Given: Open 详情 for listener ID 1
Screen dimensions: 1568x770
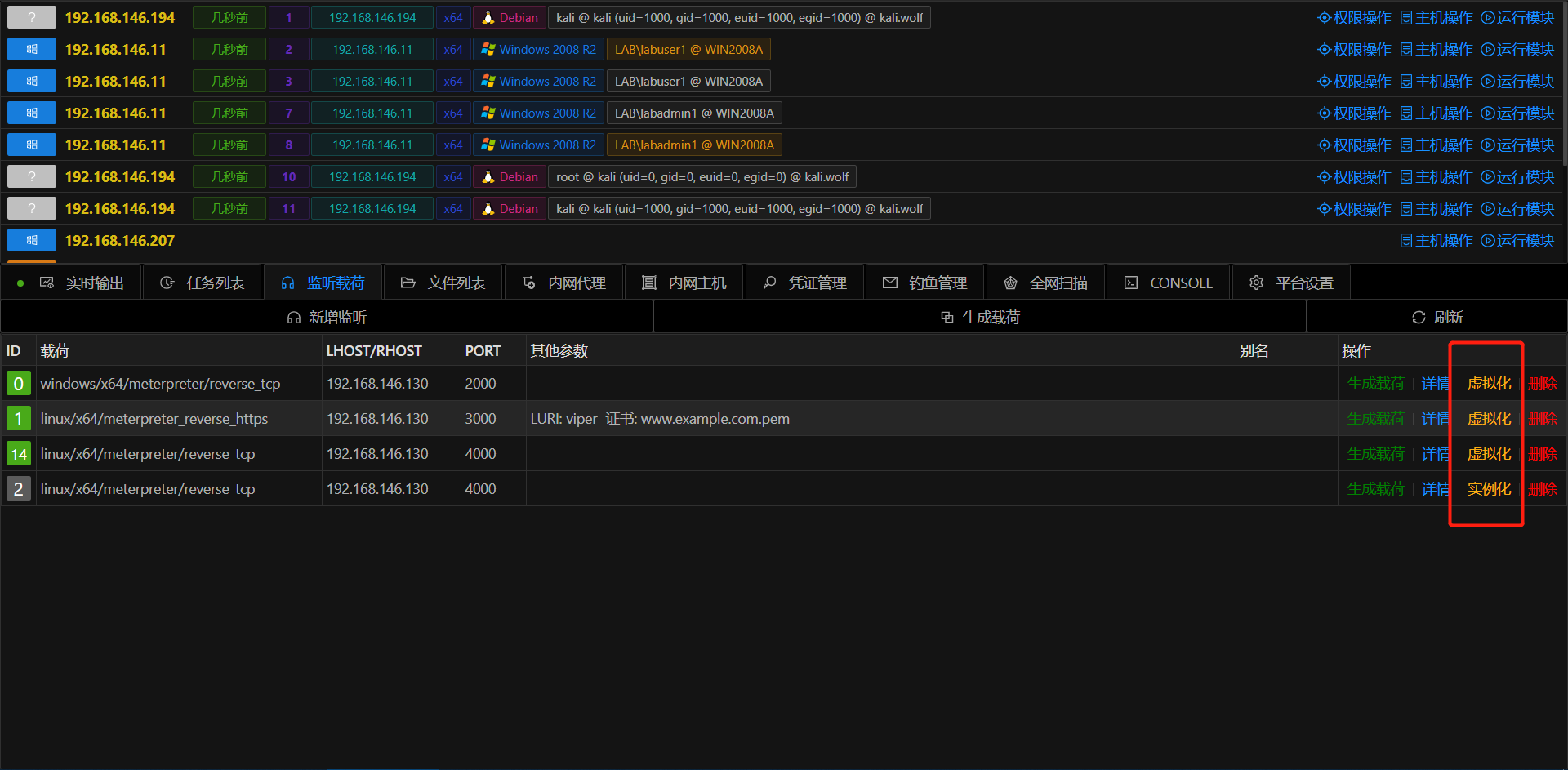Looking at the screenshot, I should click(1435, 418).
